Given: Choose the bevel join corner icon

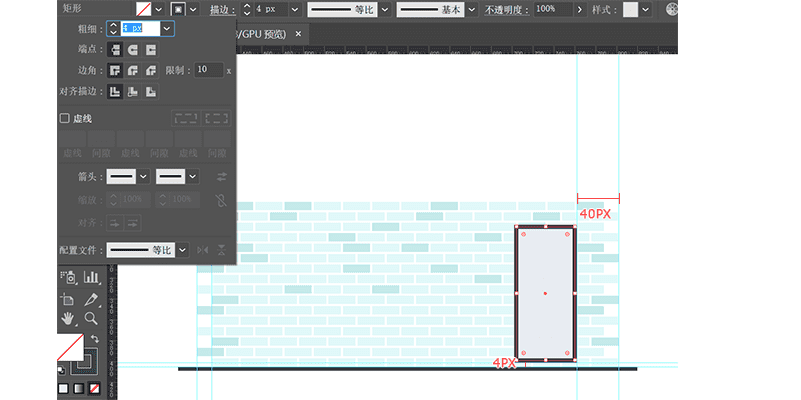Looking at the screenshot, I should pos(150,70).
